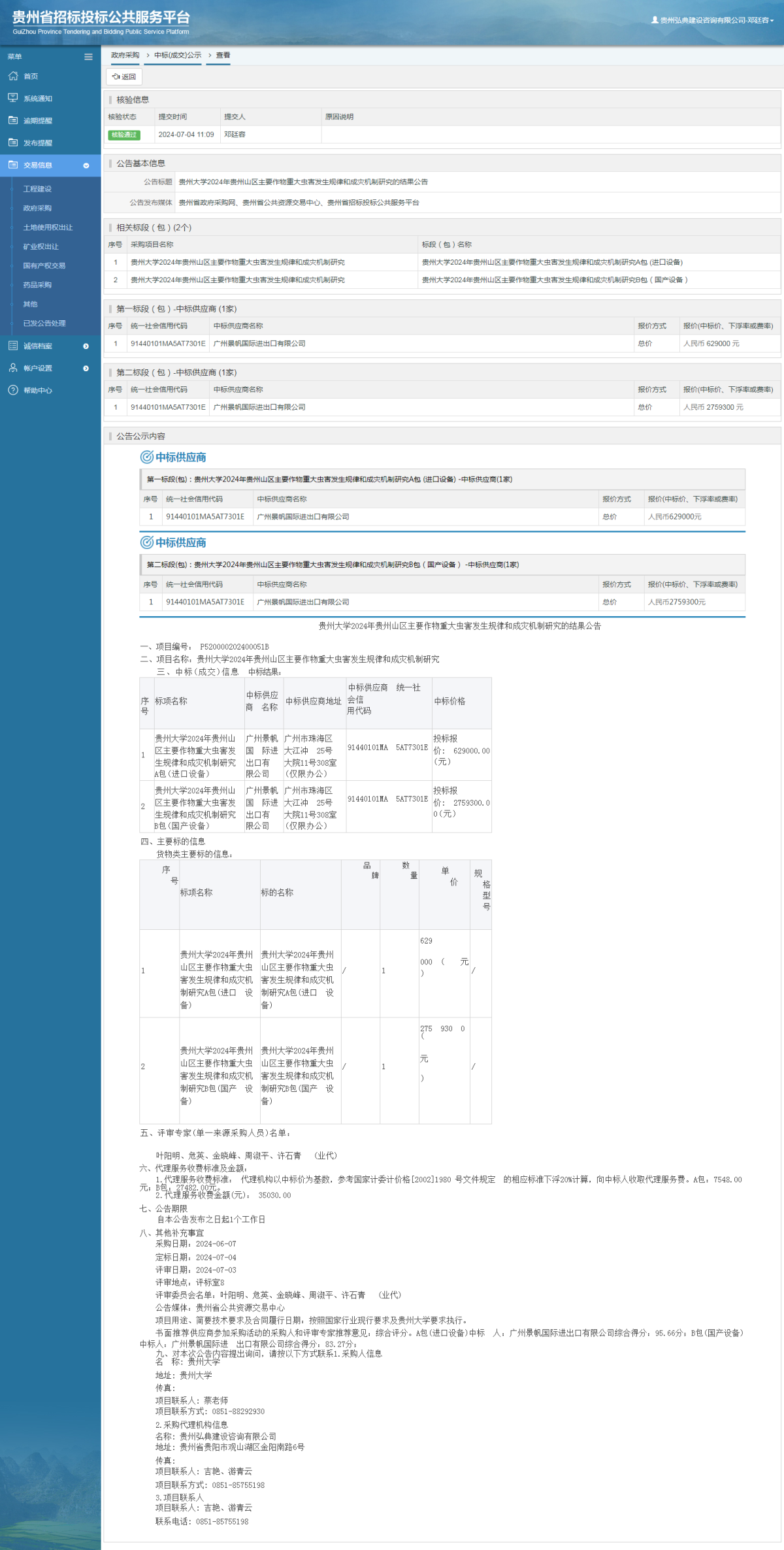Click the 逾期提醒 sidebar icon
Image resolution: width=784 pixels, height=1550 pixels.
(13, 120)
